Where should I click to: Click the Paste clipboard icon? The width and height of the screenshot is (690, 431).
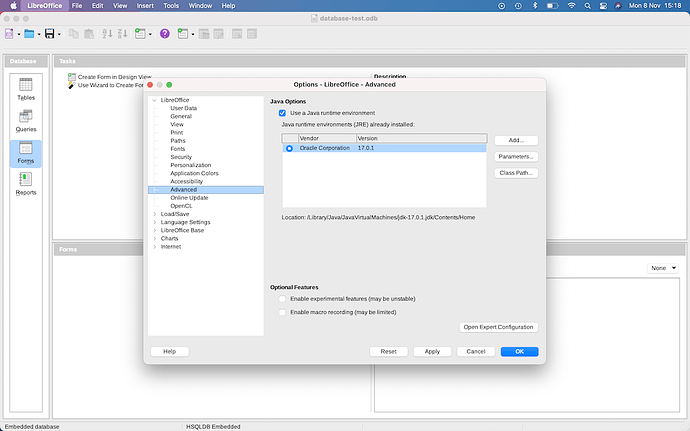click(x=88, y=34)
